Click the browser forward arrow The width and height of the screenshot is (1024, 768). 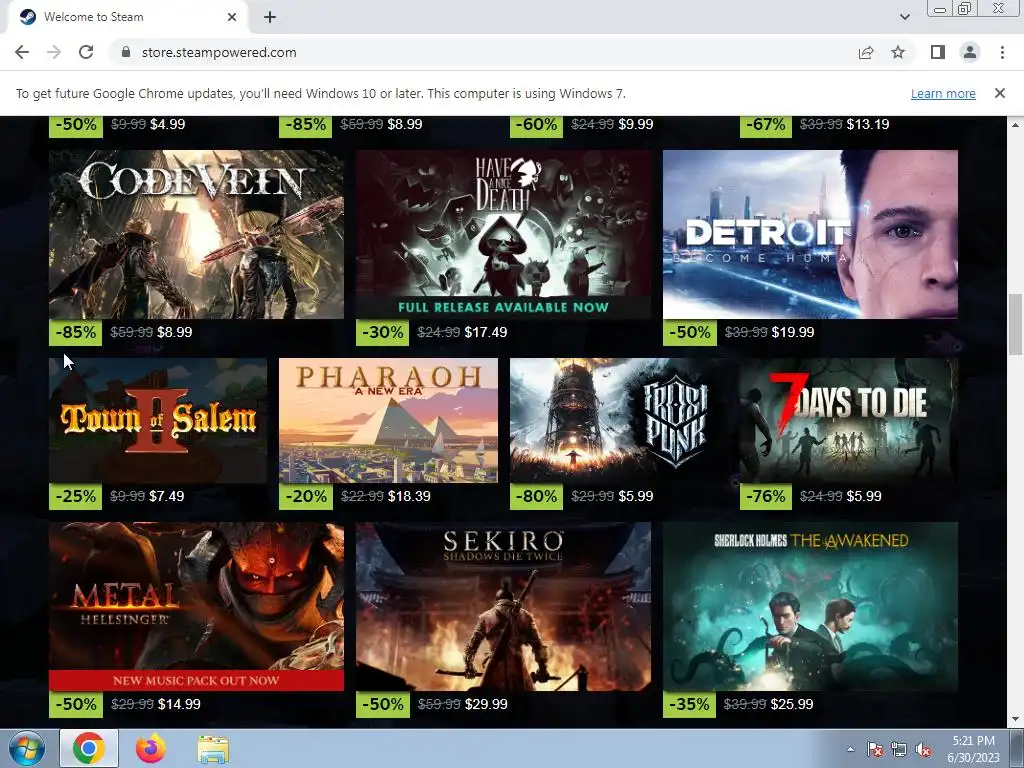54,52
